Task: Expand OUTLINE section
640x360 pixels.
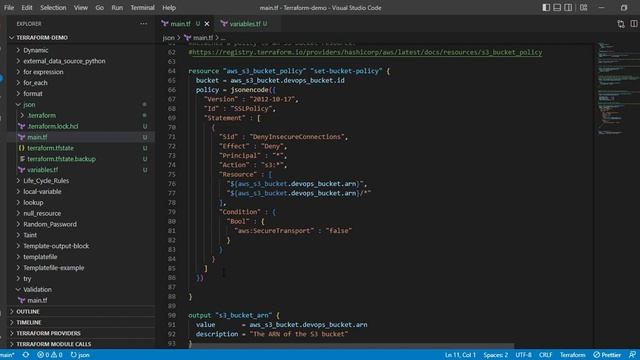Action: [82, 311]
